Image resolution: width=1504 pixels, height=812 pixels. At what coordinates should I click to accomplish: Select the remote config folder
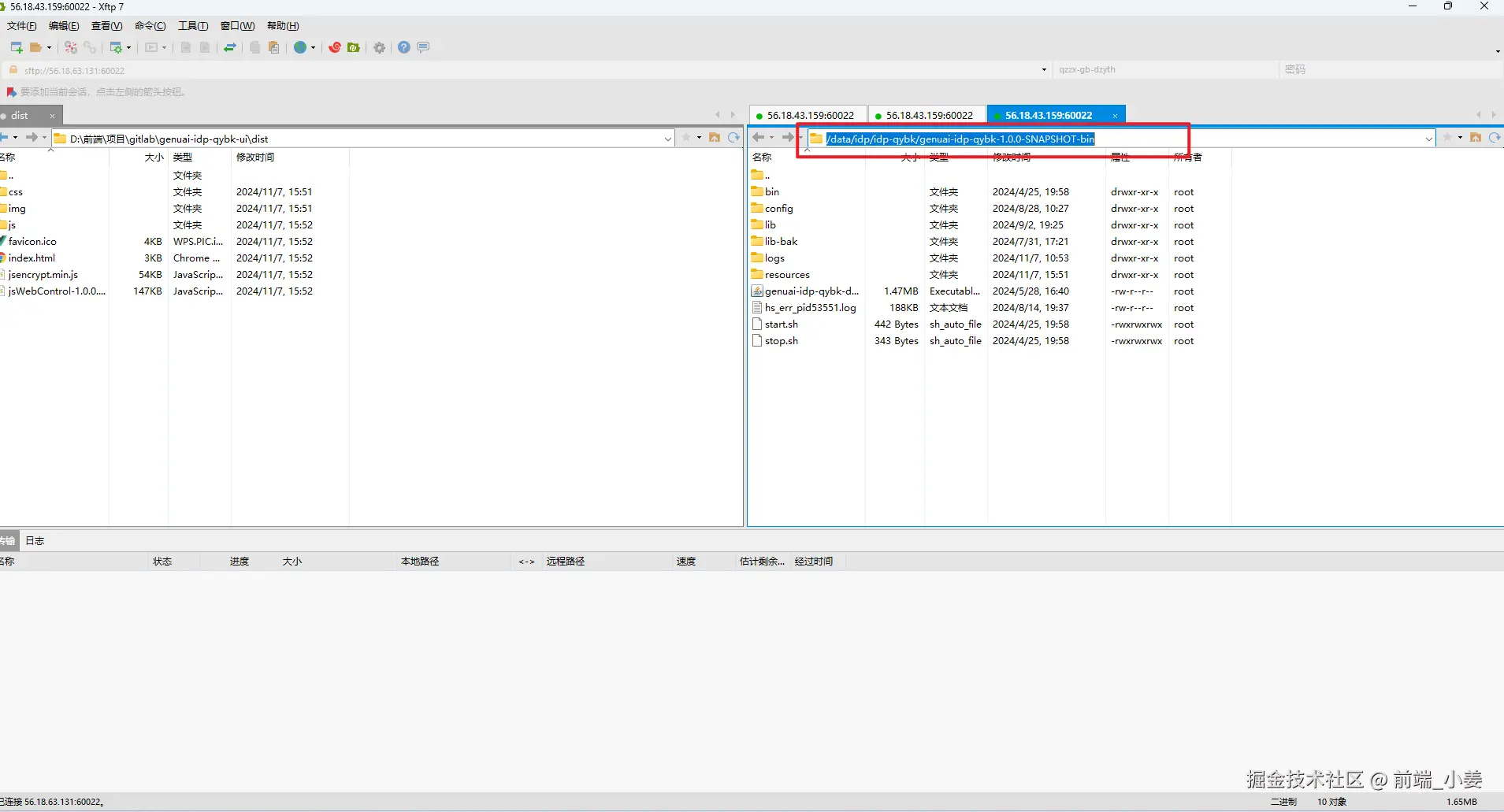[x=778, y=209]
